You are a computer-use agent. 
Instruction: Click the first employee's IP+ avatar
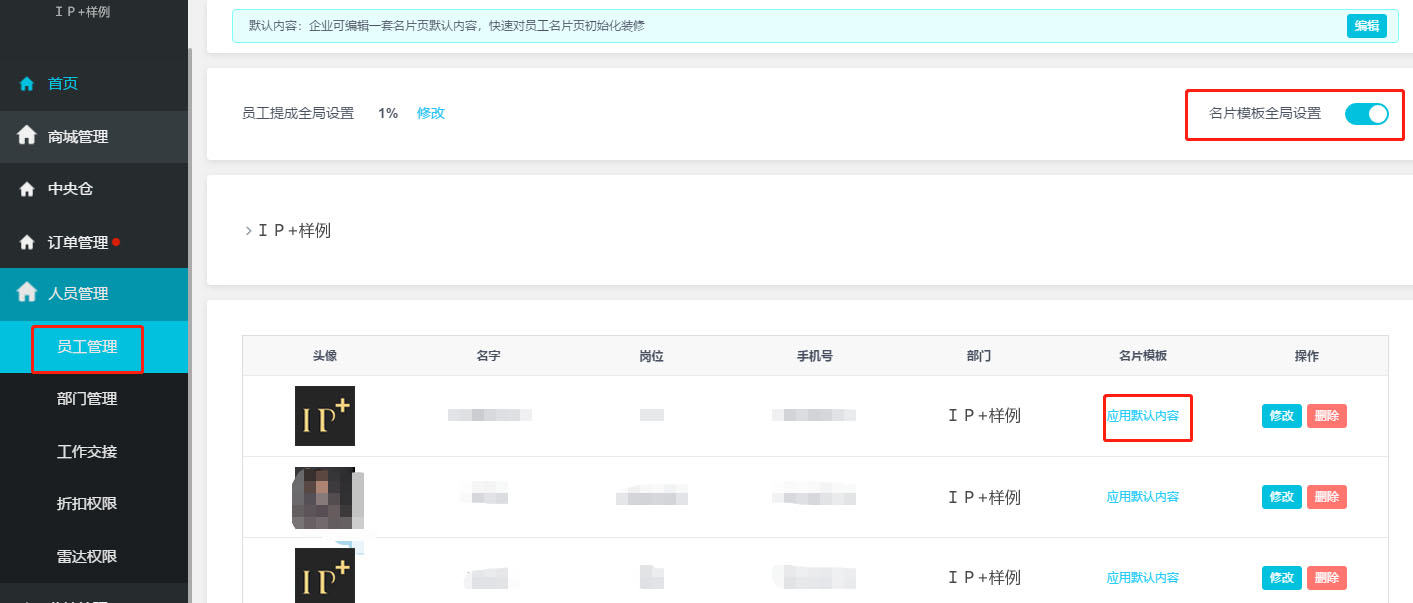pyautogui.click(x=324, y=416)
